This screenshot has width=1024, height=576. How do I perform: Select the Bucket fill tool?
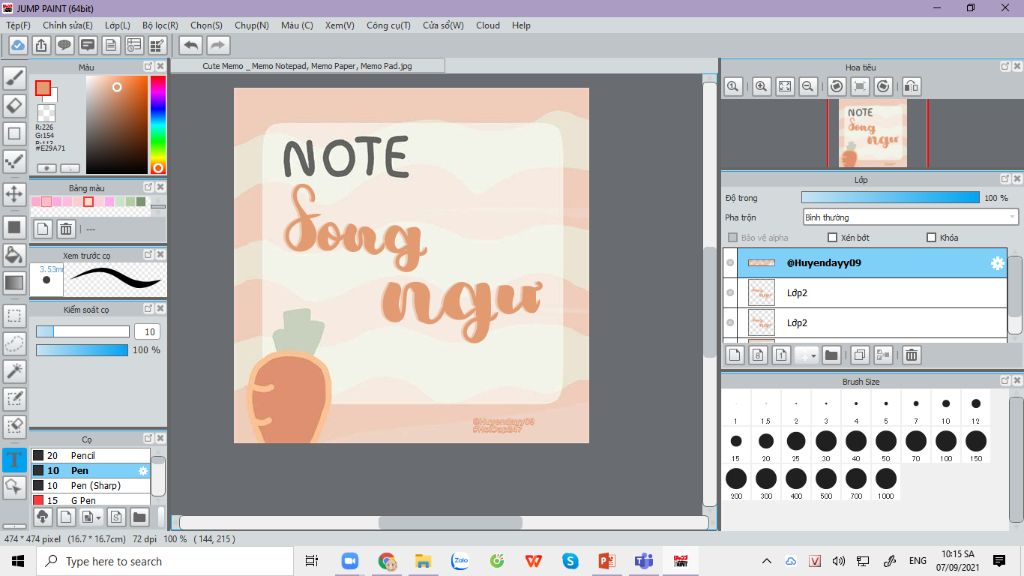click(x=14, y=255)
